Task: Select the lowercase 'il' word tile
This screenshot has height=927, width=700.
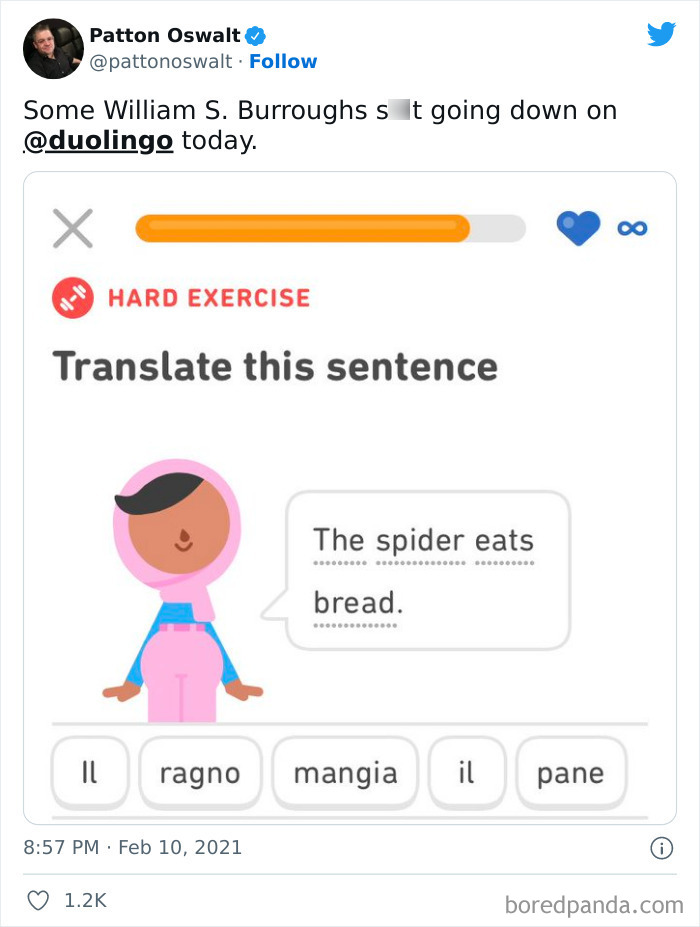Action: pos(467,771)
